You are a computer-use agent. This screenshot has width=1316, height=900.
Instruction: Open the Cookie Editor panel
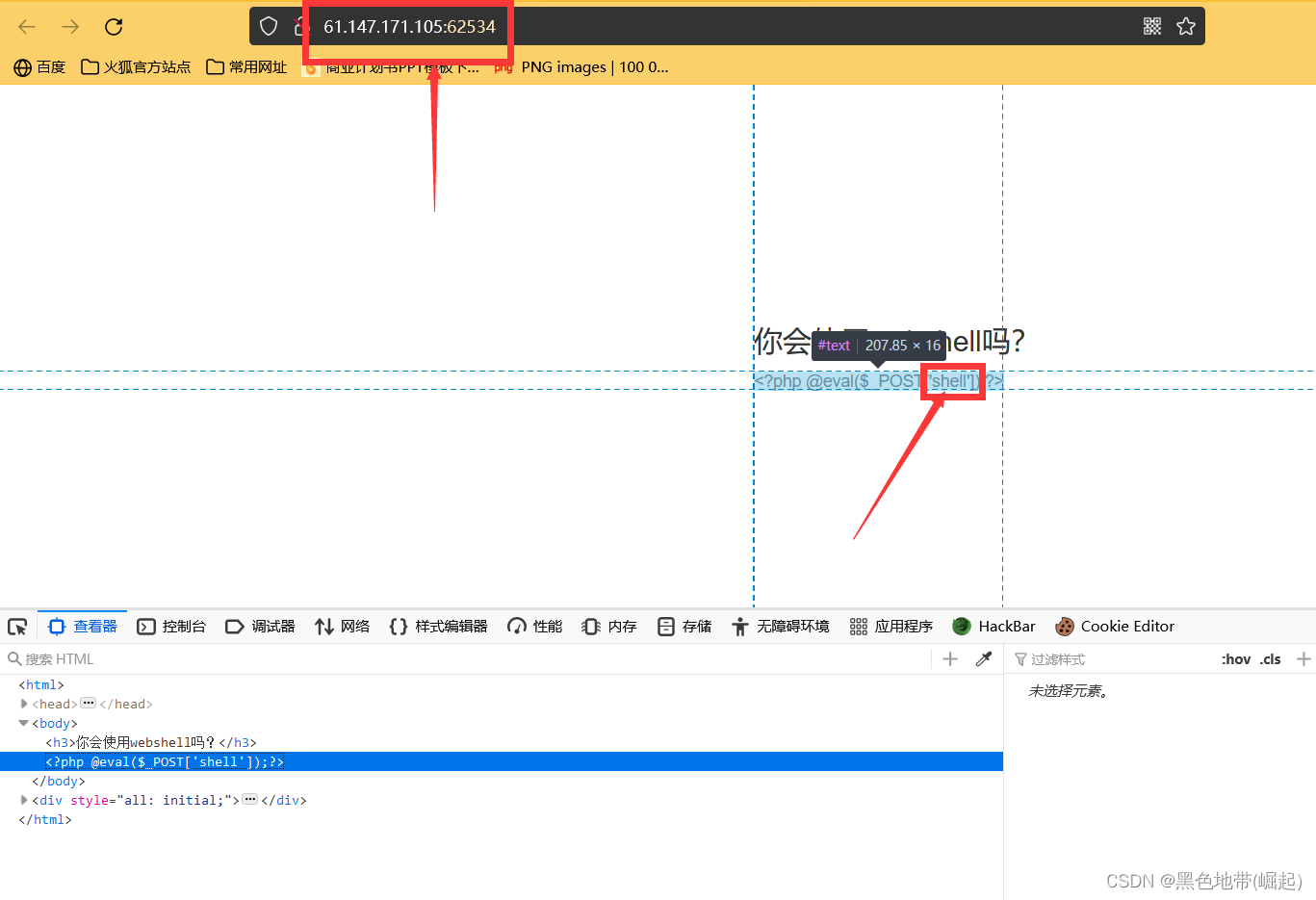(x=1115, y=626)
